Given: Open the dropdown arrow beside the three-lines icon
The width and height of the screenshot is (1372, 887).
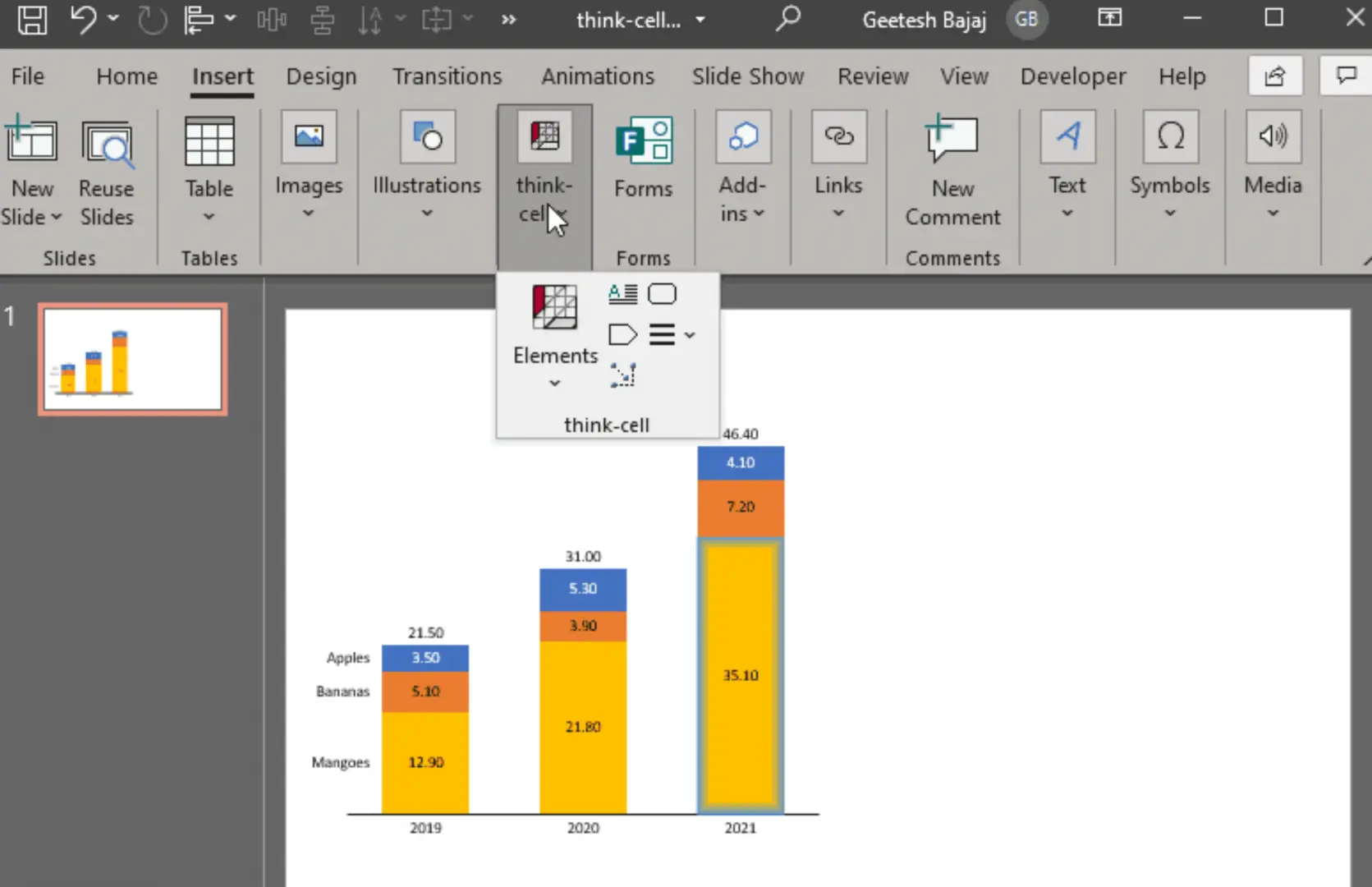Looking at the screenshot, I should 690,335.
